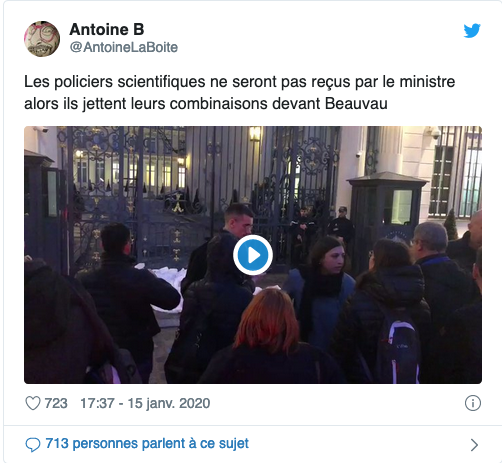Click the speech bubble reply icon
This screenshot has width=502, height=463.
click(33, 445)
